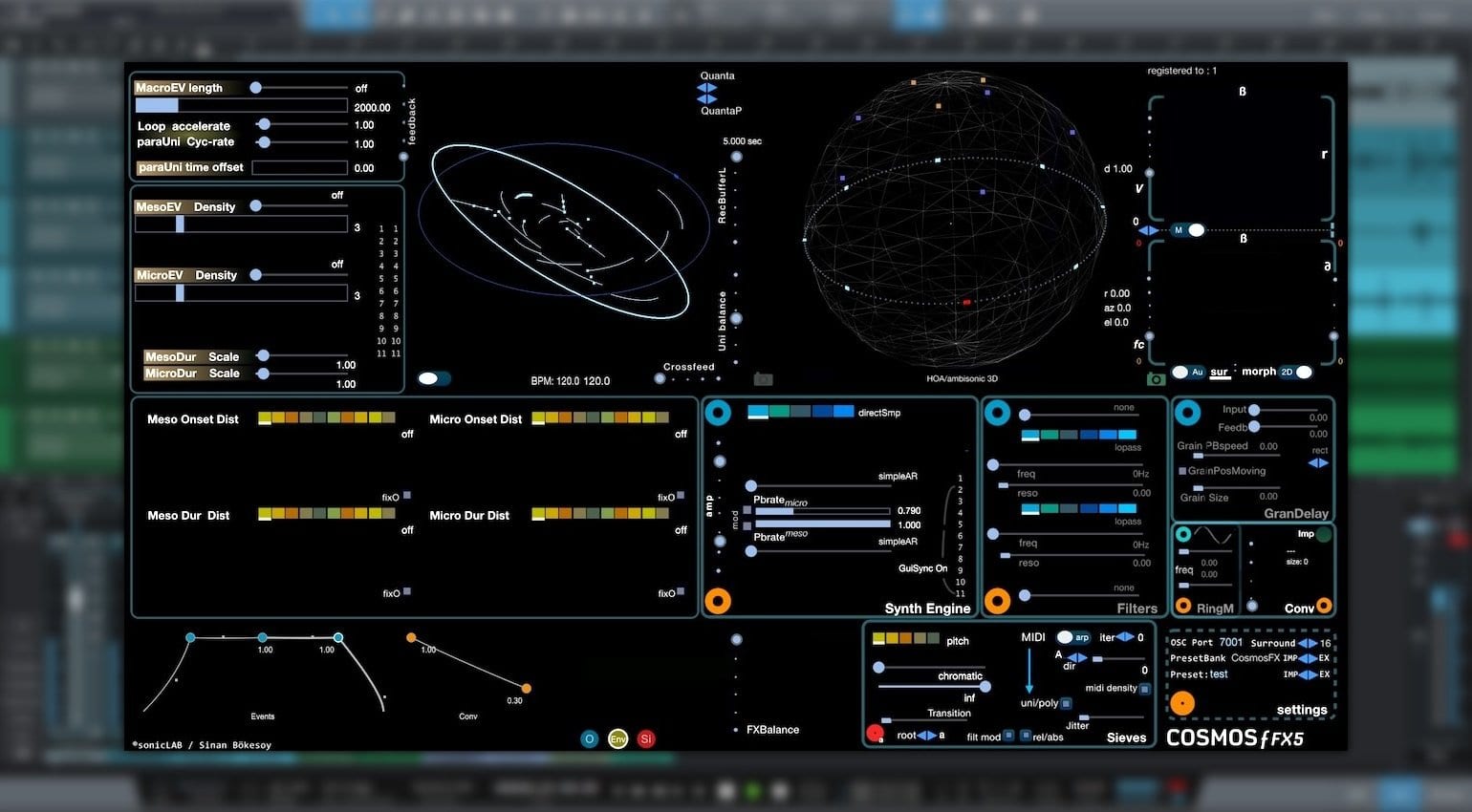Viewport: 1472px width, 812px height.
Task: Click the OSC Port 7001 value
Action: [1230, 642]
